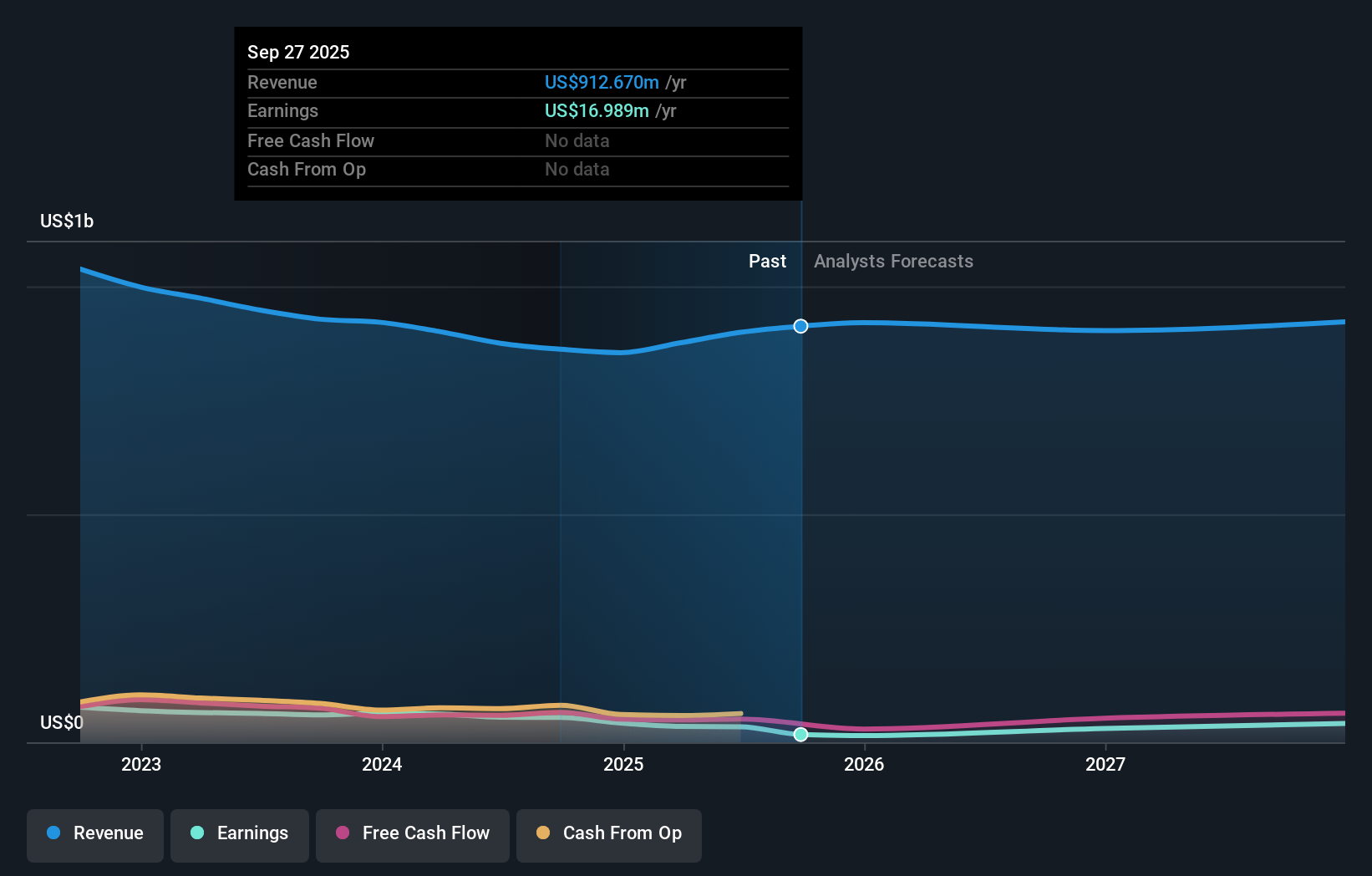This screenshot has width=1372, height=876.
Task: Click the US$0 axis label
Action: coord(62,722)
